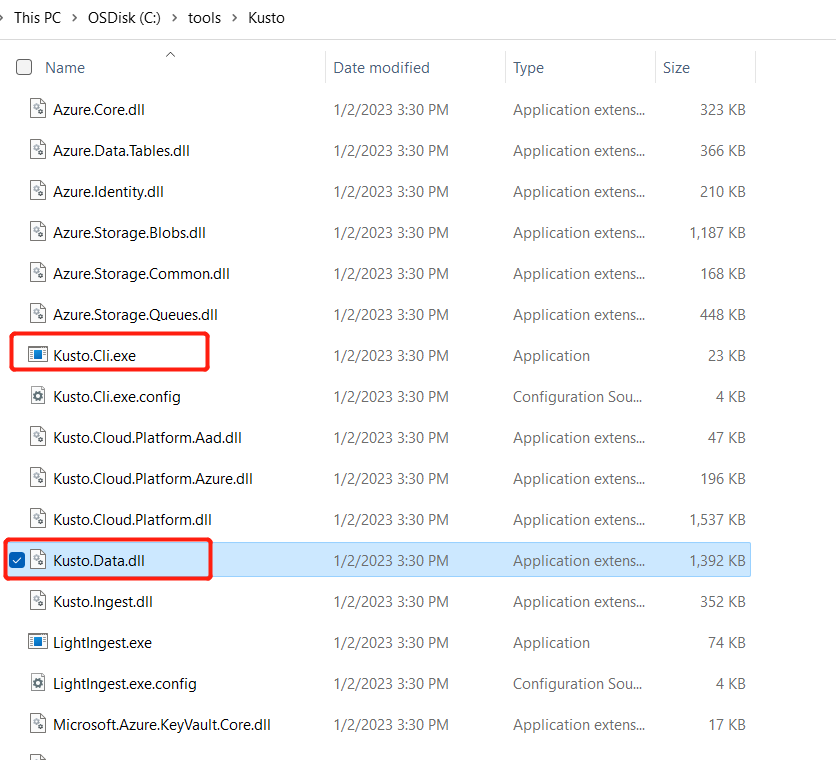Screen dimensions: 836x760
Task: Uncheck the Kusto.Data.dll checkbox
Action: [17, 560]
